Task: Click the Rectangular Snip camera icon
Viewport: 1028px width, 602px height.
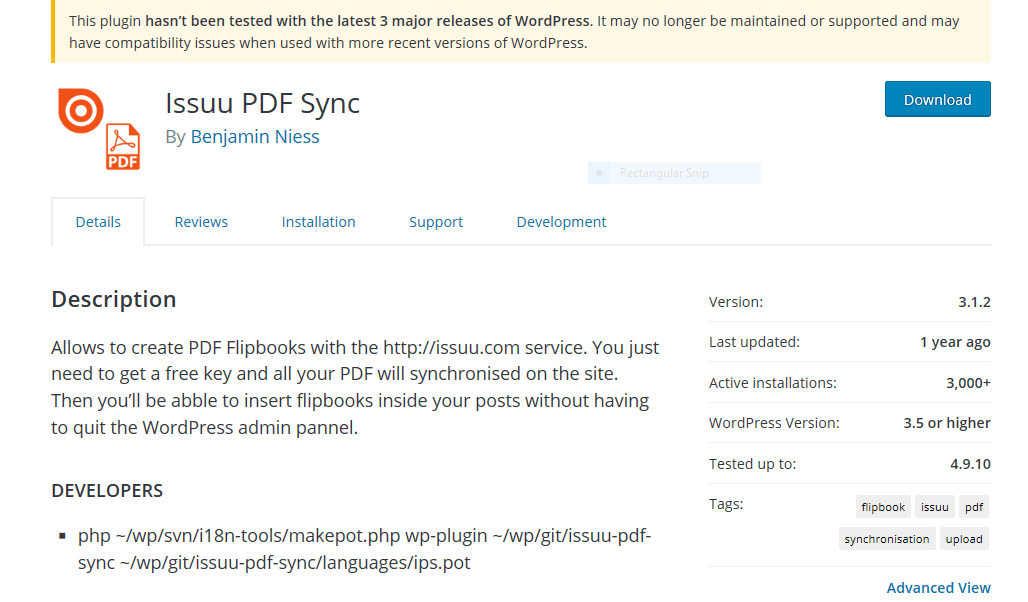Action: [599, 172]
